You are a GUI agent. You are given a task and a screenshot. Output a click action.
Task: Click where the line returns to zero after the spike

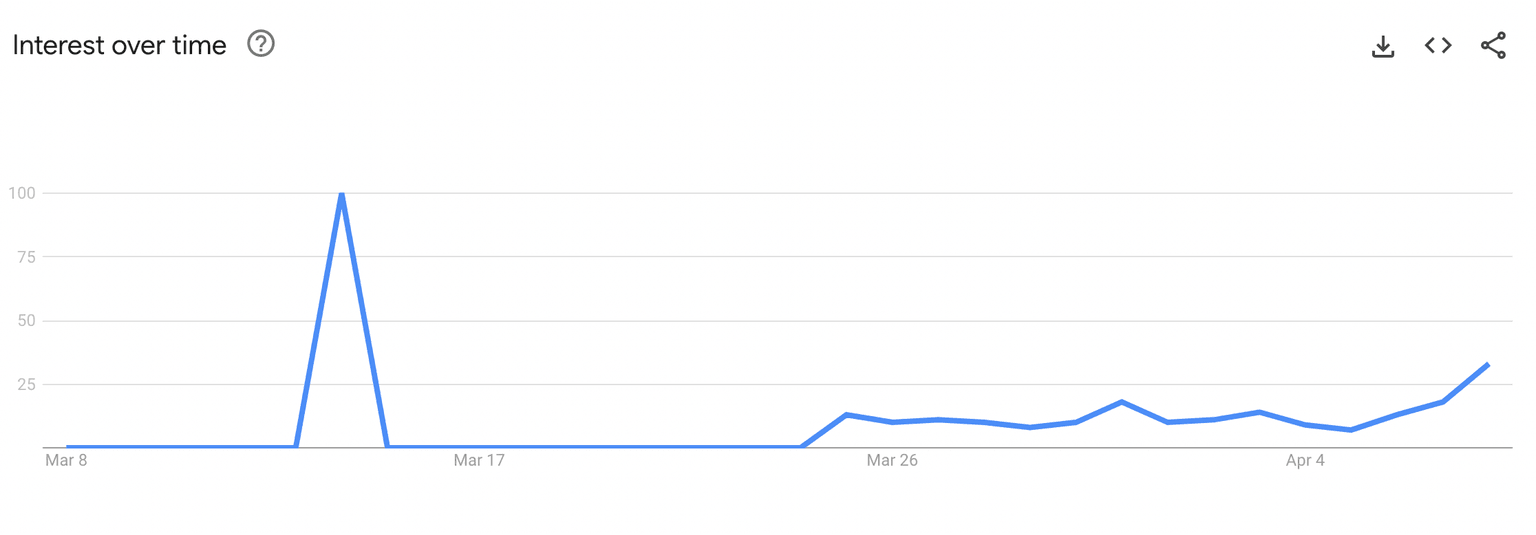tap(388, 447)
